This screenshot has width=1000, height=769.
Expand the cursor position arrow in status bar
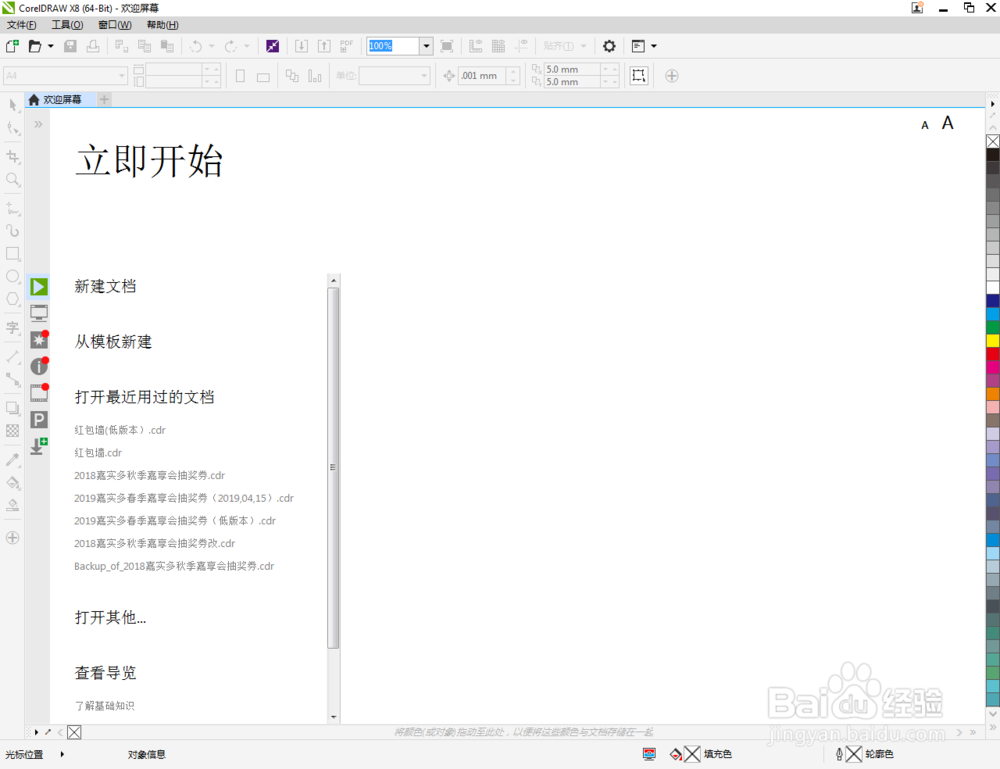click(x=62, y=754)
